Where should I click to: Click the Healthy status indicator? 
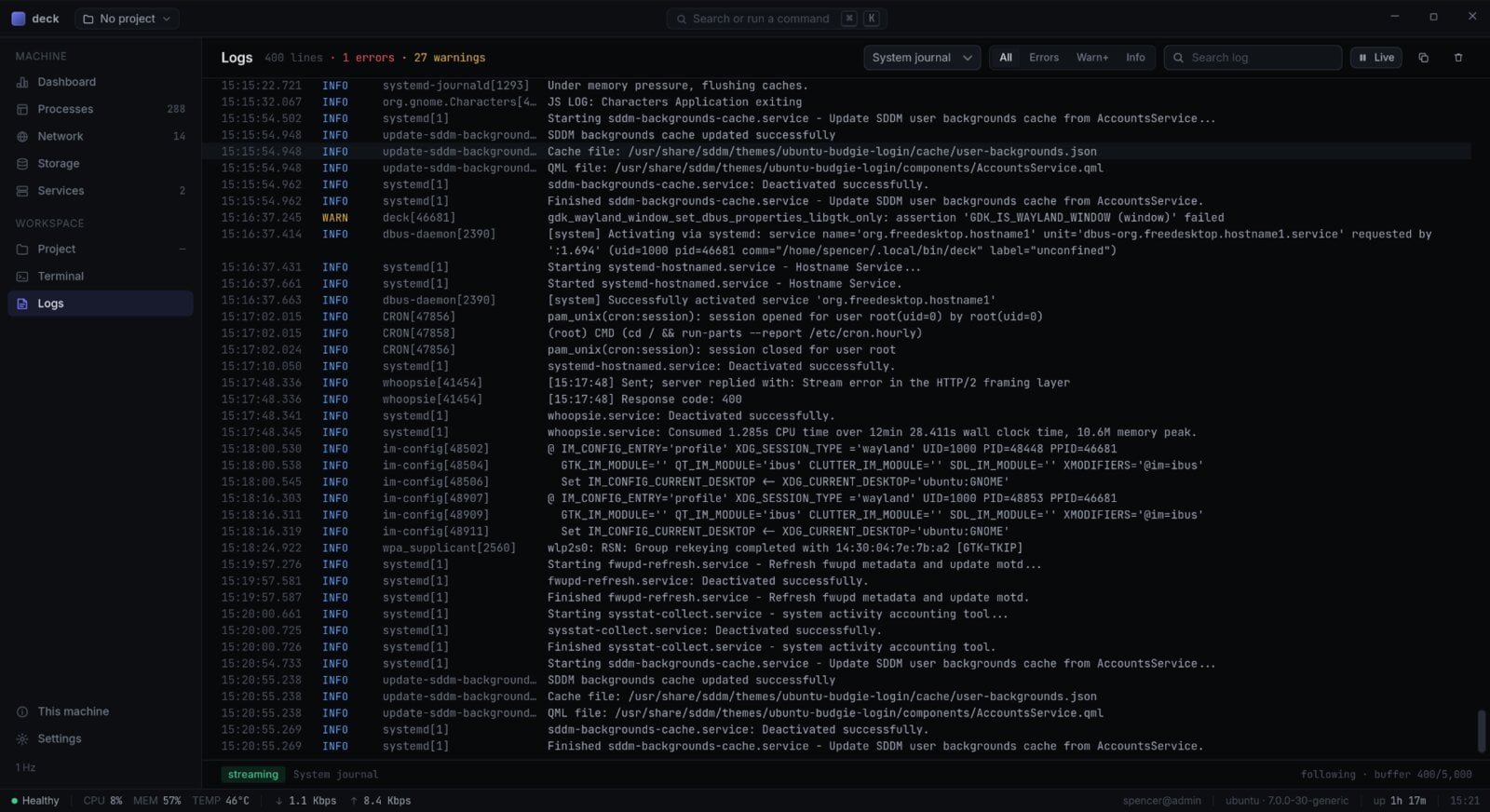35,801
